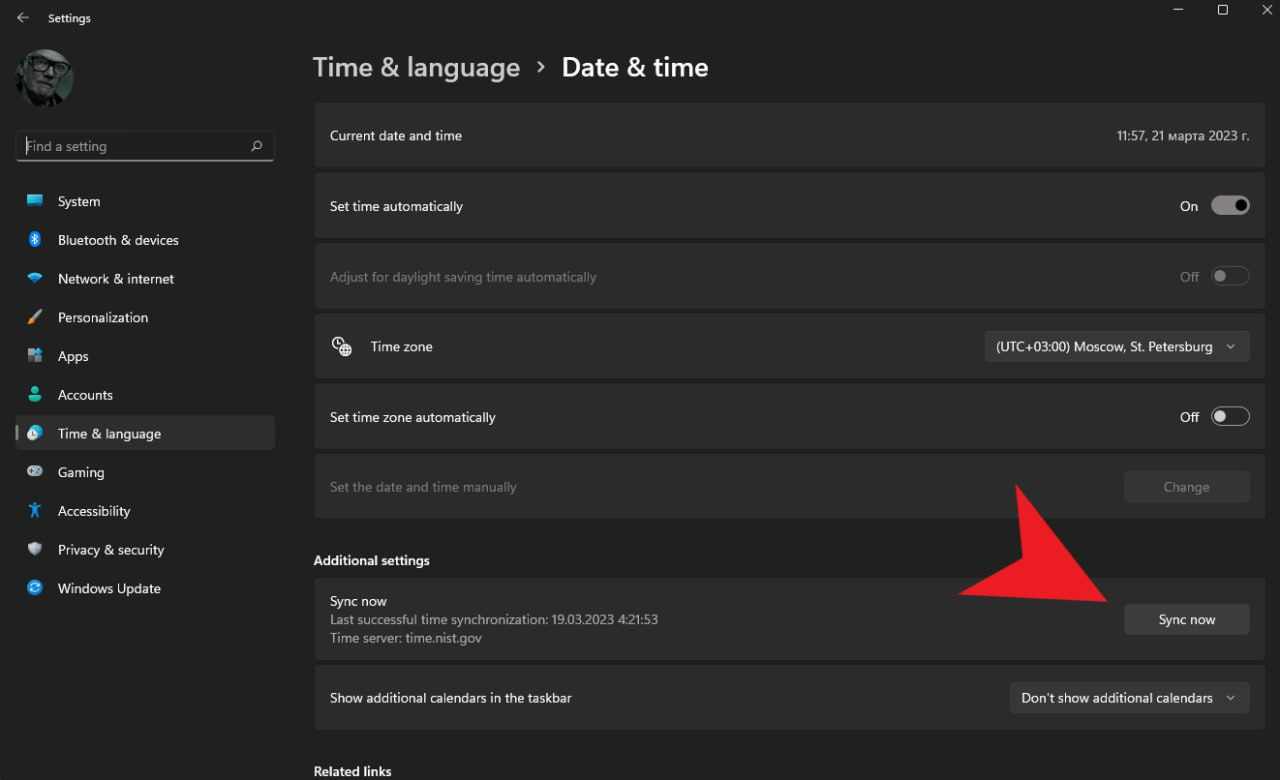This screenshot has height=780, width=1280.
Task: Open the user profile picture
Action: [45, 78]
